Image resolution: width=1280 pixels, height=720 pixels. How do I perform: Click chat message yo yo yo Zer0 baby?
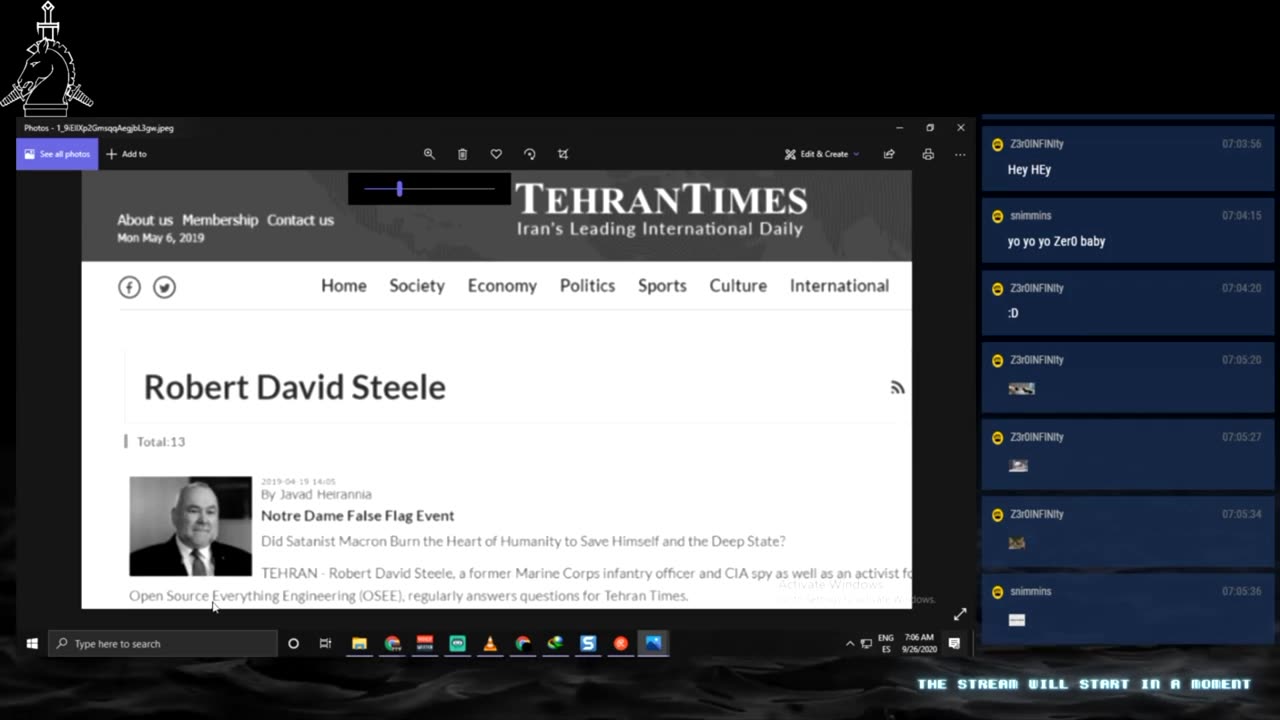point(1056,241)
